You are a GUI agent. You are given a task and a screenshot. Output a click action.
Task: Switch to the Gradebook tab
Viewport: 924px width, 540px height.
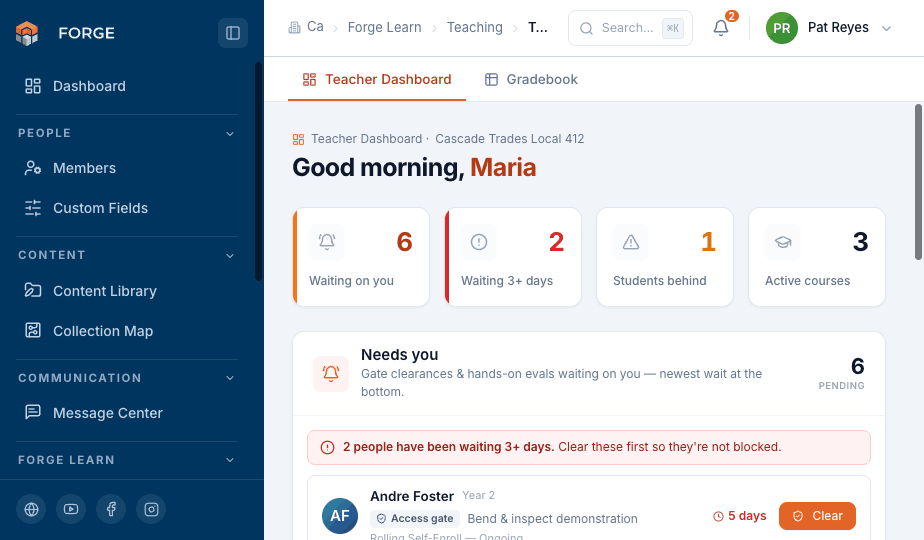pyautogui.click(x=530, y=80)
